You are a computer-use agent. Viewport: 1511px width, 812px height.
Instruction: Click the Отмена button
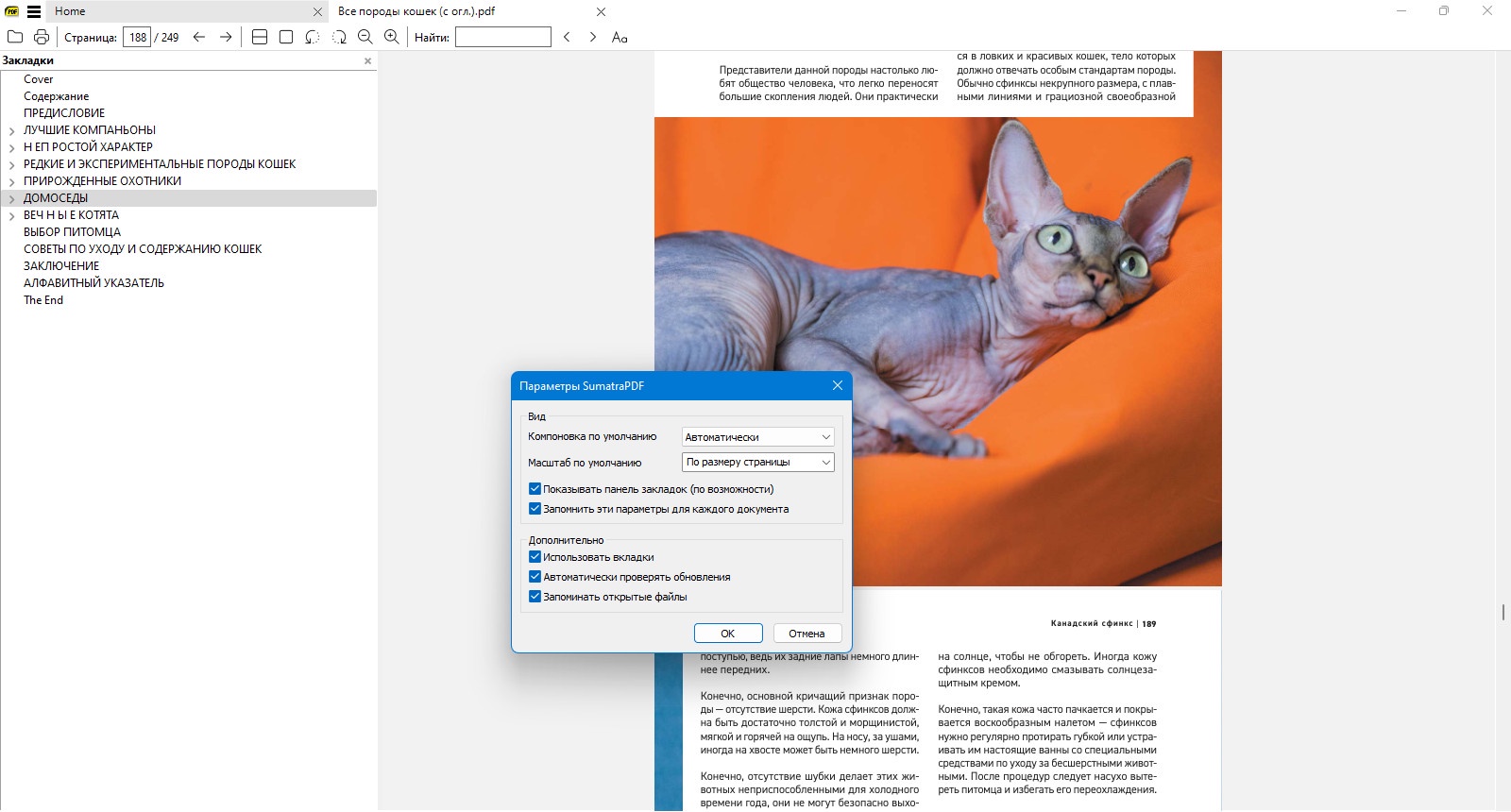[807, 634]
